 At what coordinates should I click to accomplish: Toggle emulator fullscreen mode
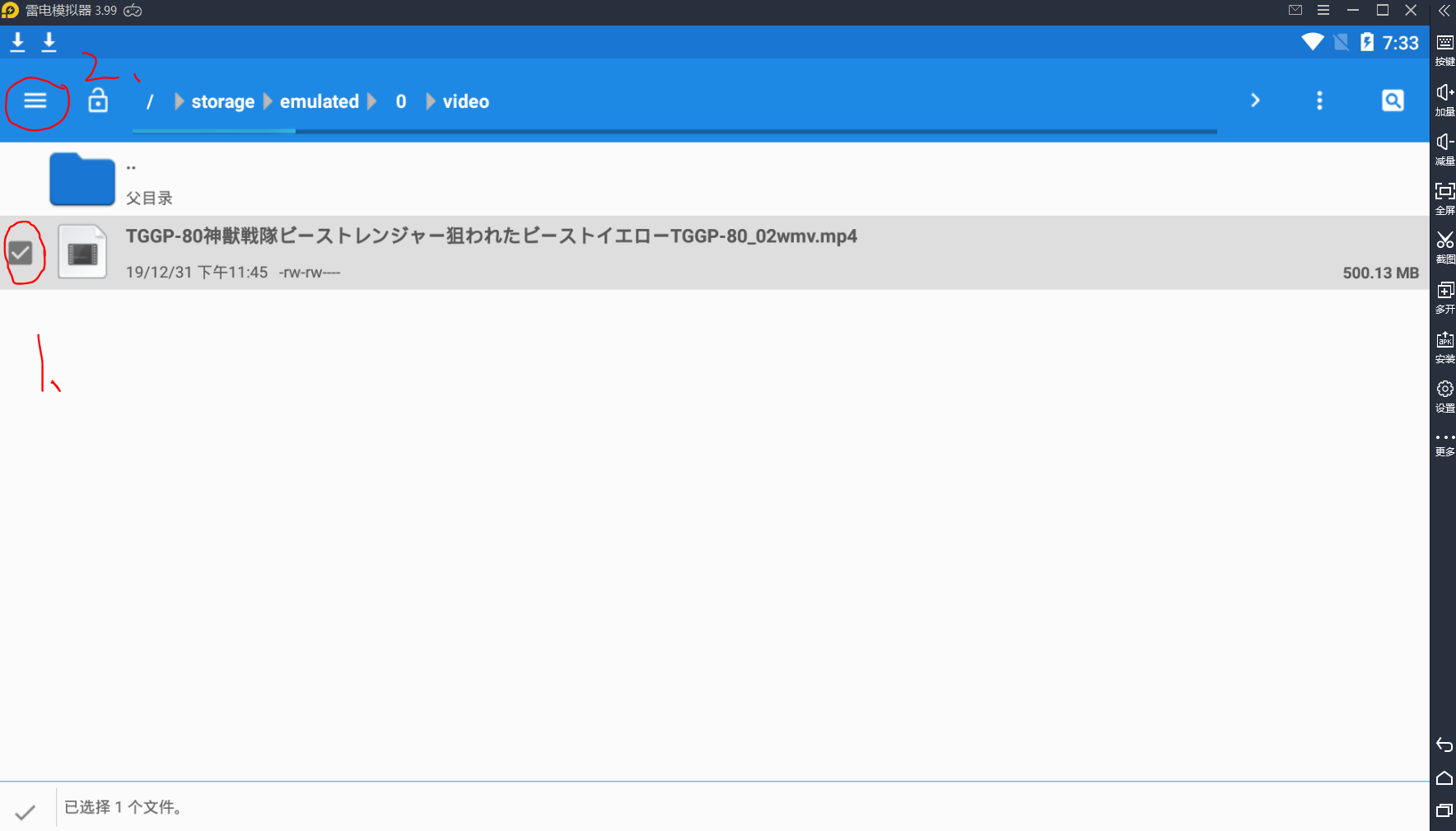pos(1444,197)
